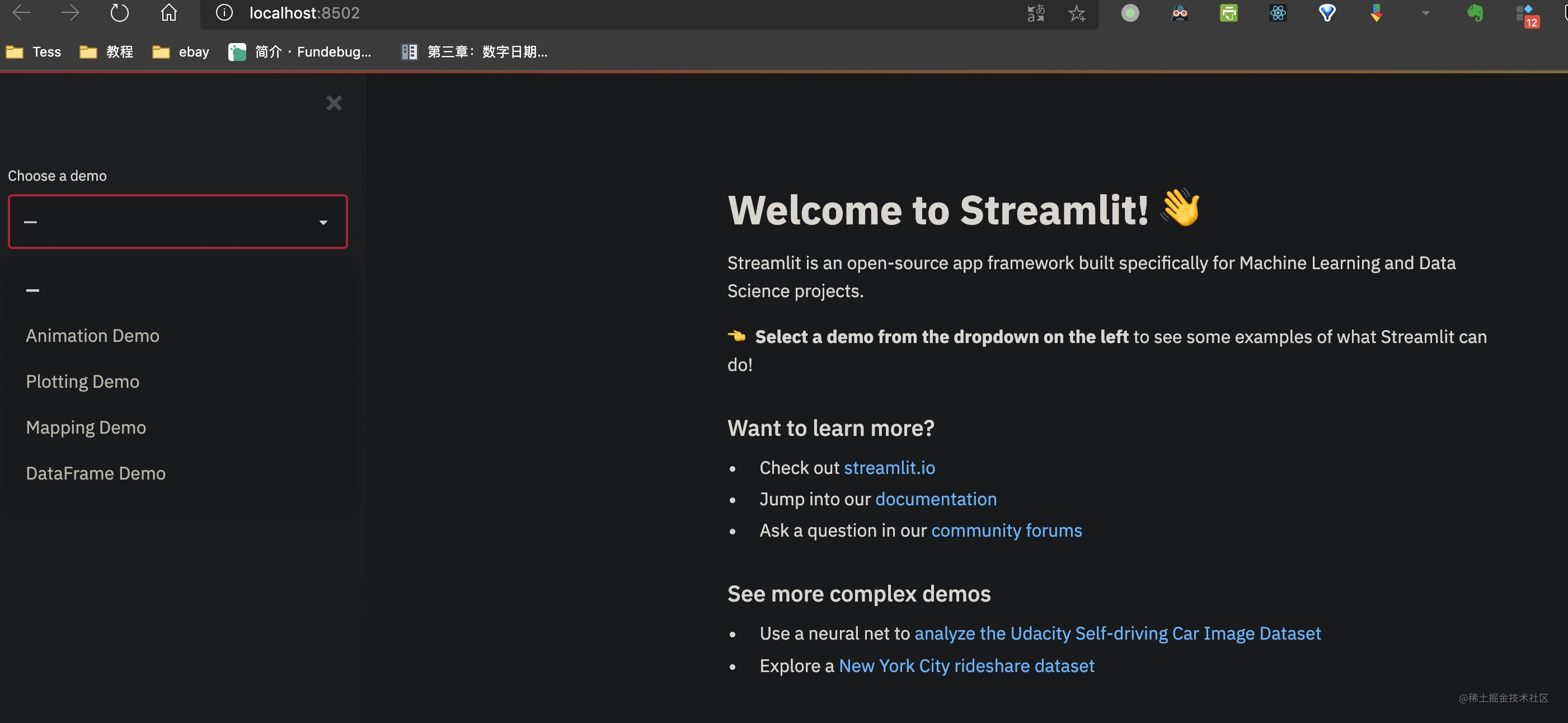Open the React Developer Tools extension
Viewport: 1568px width, 723px height.
point(1278,13)
